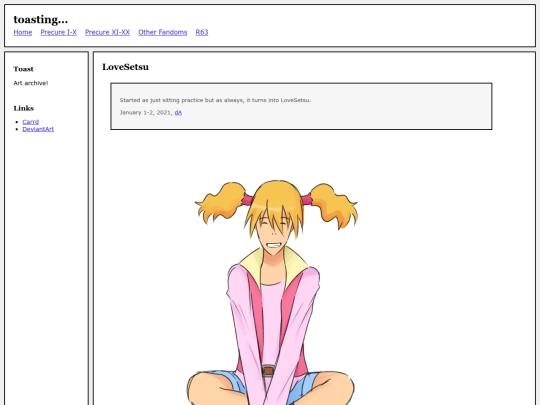Click the toasting... site title
Image resolution: width=540 pixels, height=405 pixels.
(41, 19)
